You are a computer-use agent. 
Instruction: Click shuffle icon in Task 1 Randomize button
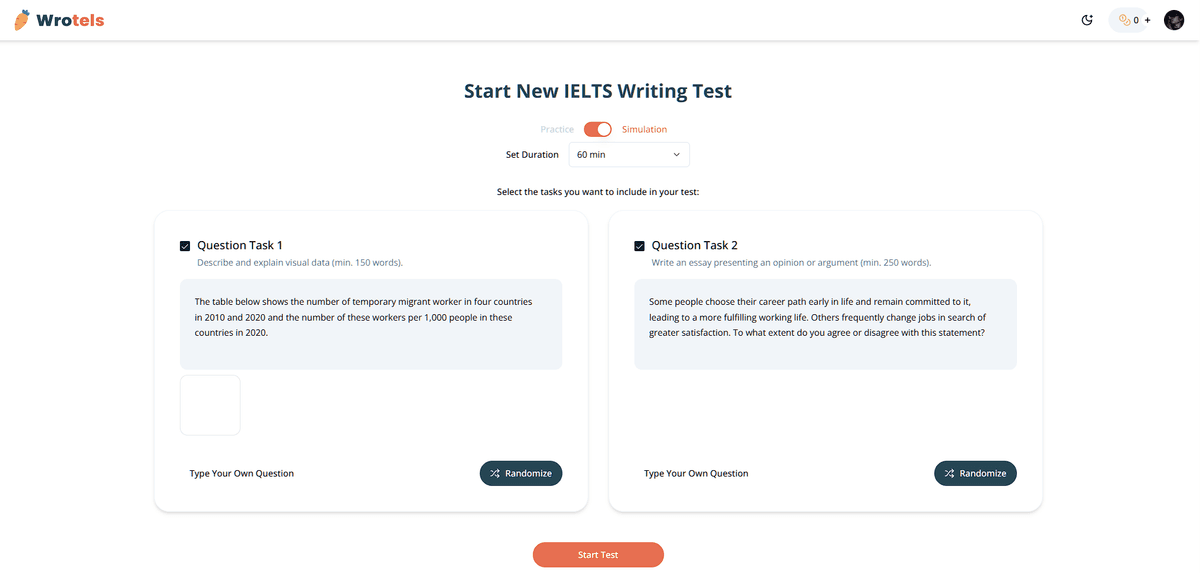pyautogui.click(x=495, y=473)
